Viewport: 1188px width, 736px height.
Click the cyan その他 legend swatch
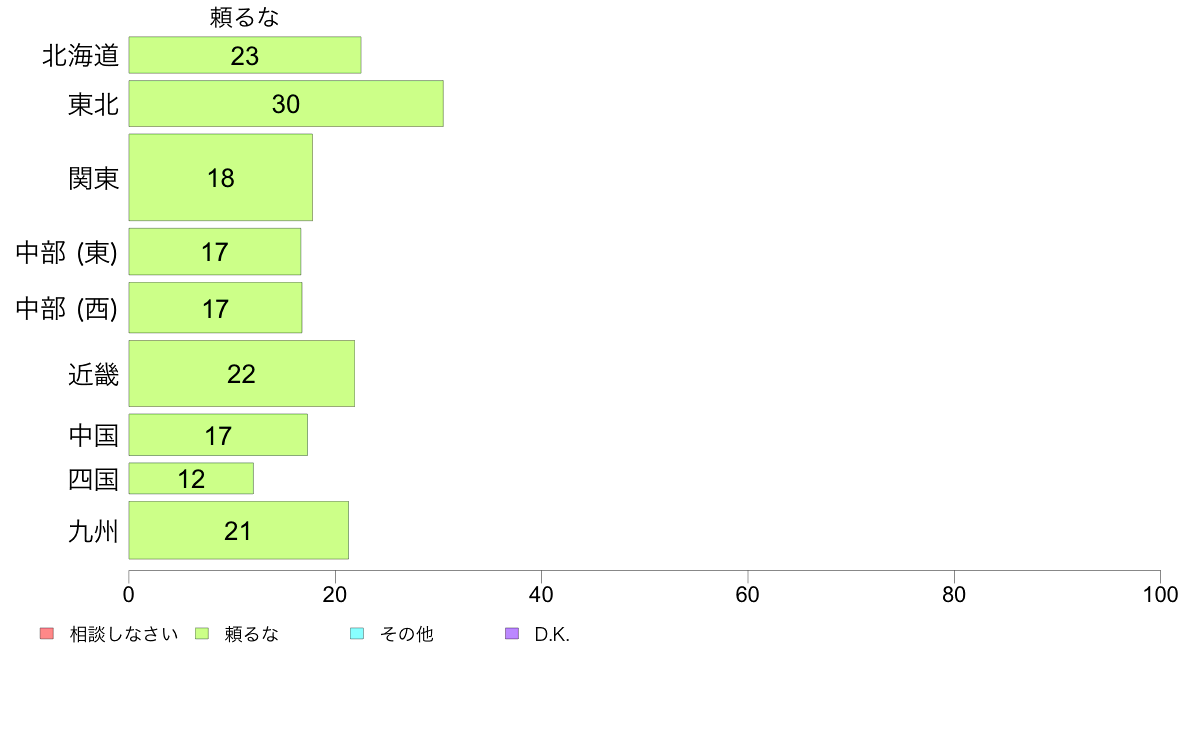pyautogui.click(x=357, y=634)
